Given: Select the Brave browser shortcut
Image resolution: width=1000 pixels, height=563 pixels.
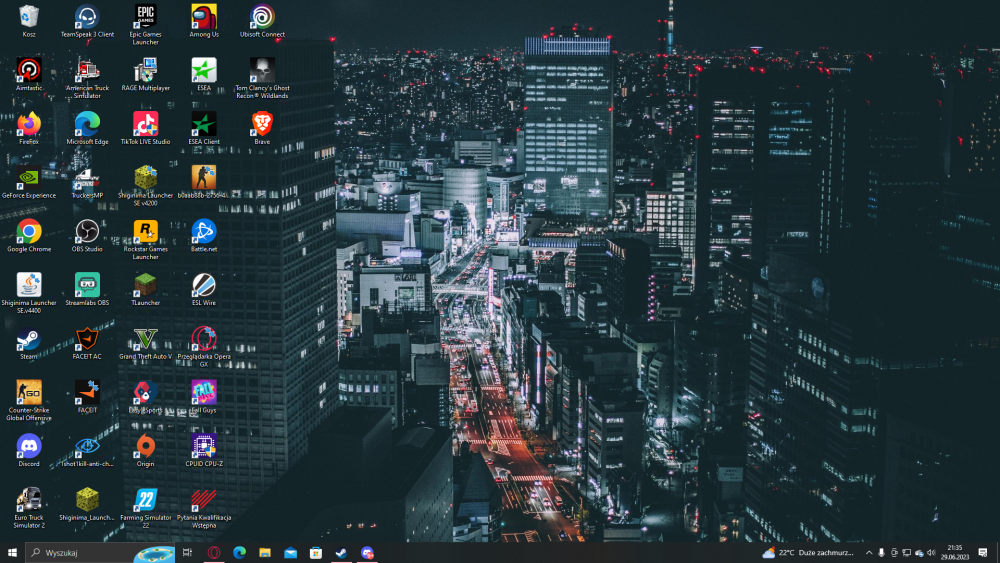Looking at the screenshot, I should tap(262, 128).
